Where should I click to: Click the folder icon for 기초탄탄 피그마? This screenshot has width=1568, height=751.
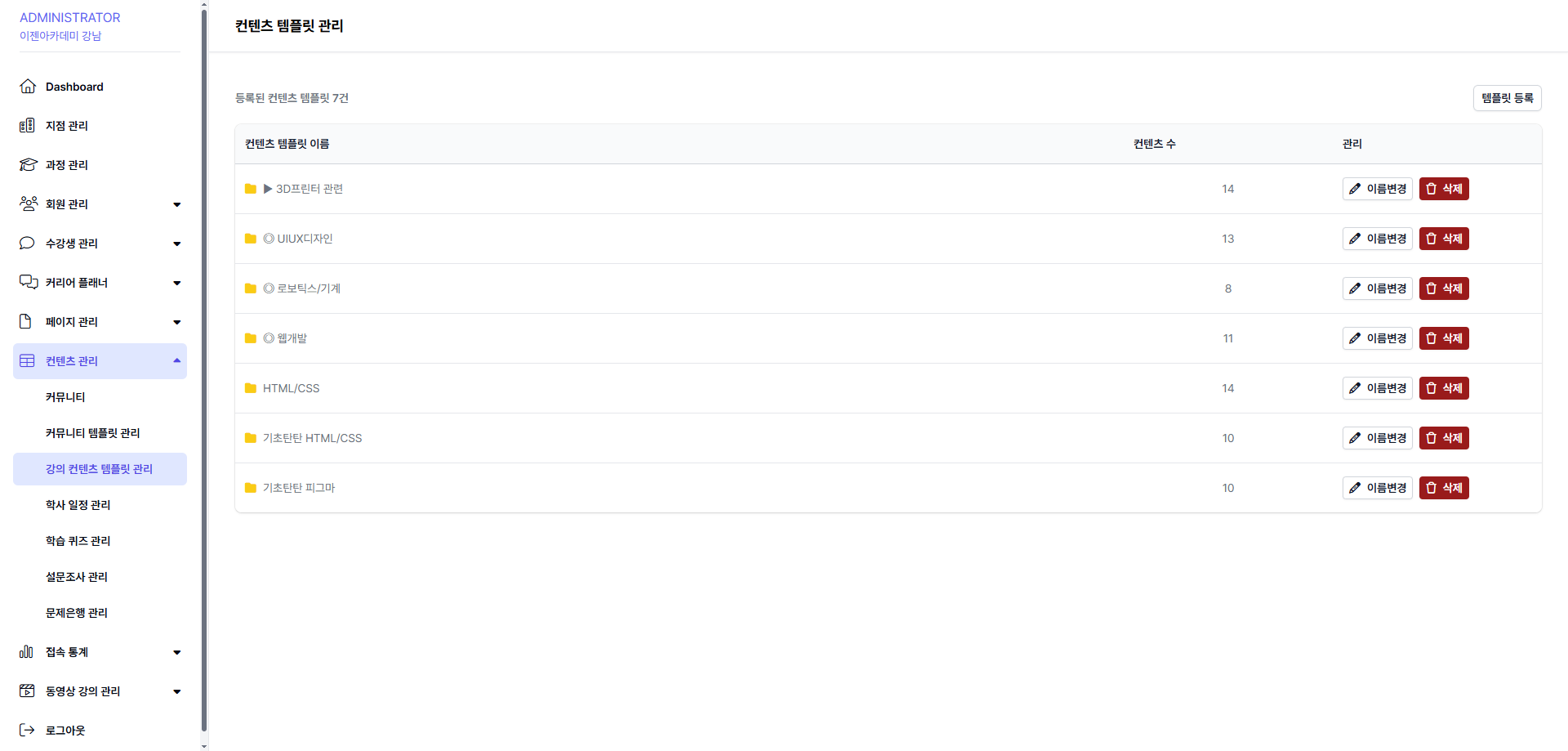[x=251, y=488]
